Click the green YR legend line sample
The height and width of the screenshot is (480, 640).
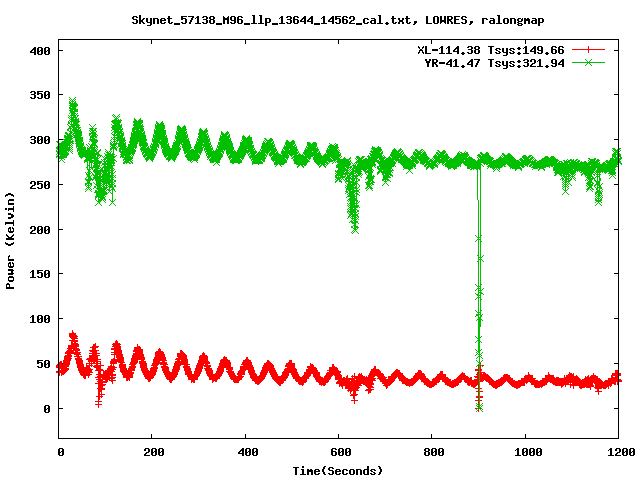[588, 62]
